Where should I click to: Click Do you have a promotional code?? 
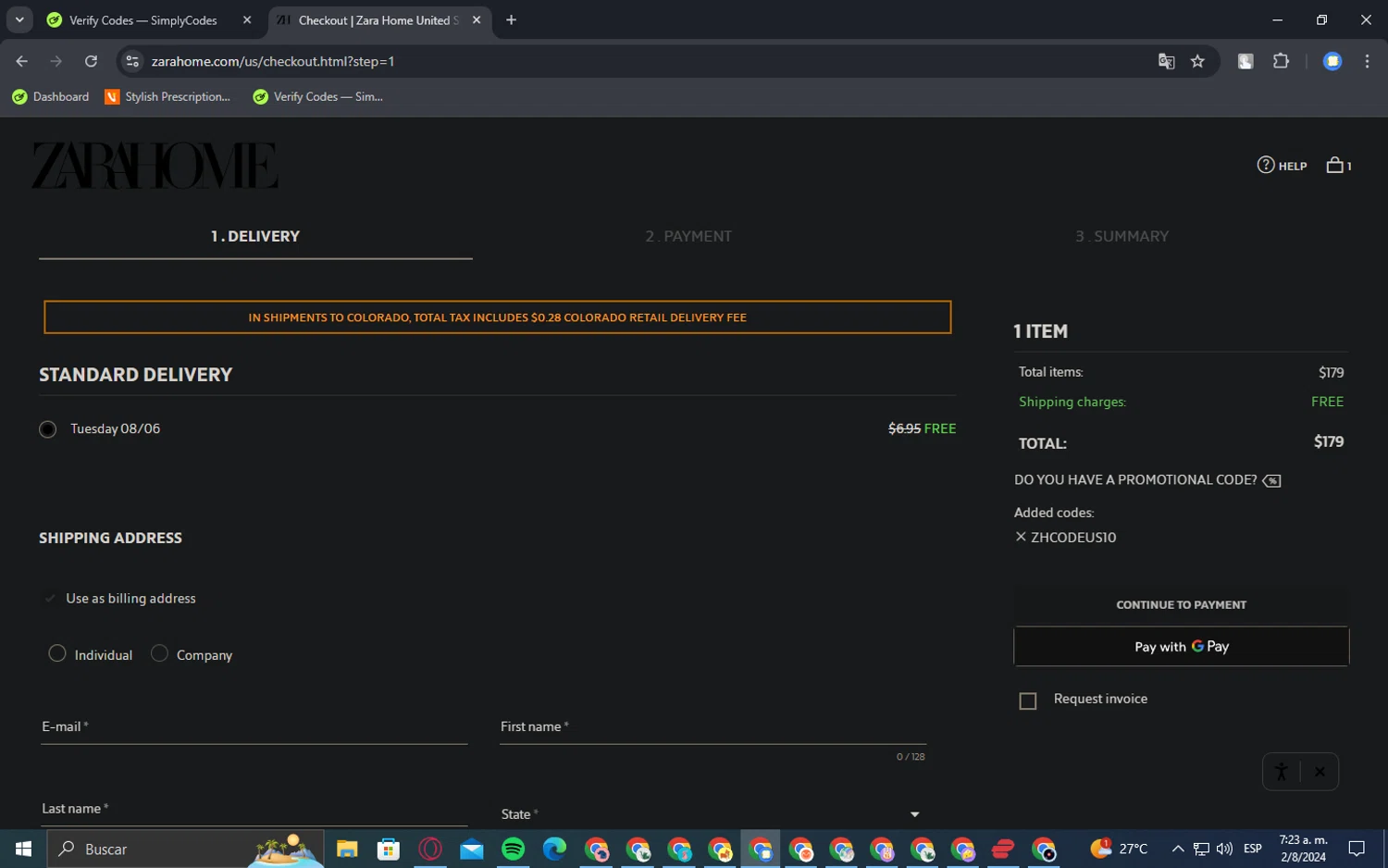click(x=1135, y=480)
